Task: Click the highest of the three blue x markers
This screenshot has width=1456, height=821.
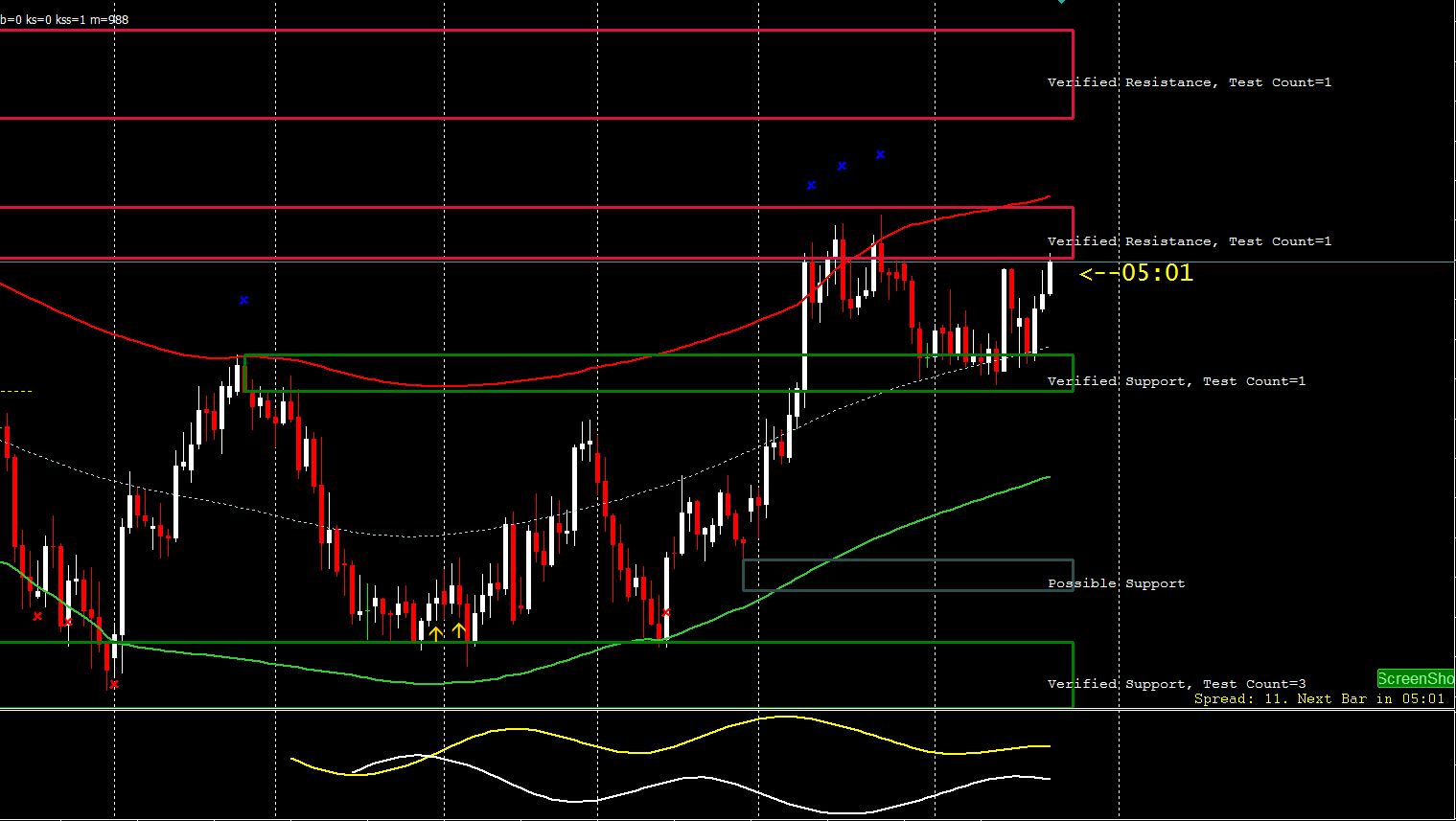Action: (x=880, y=154)
